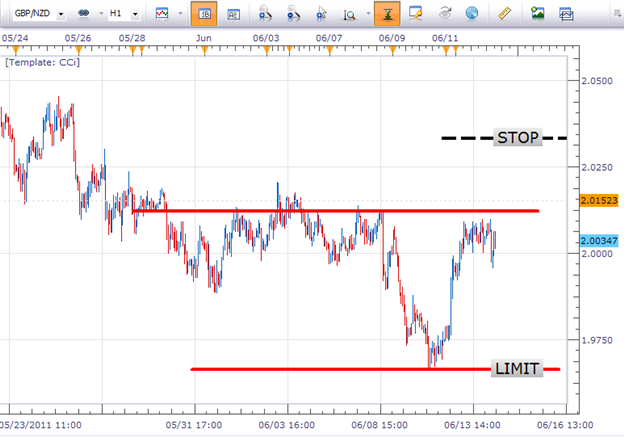This screenshot has width=624, height=437.
Task: Open the GBP/NZD symbol dropdown
Action: point(61,14)
